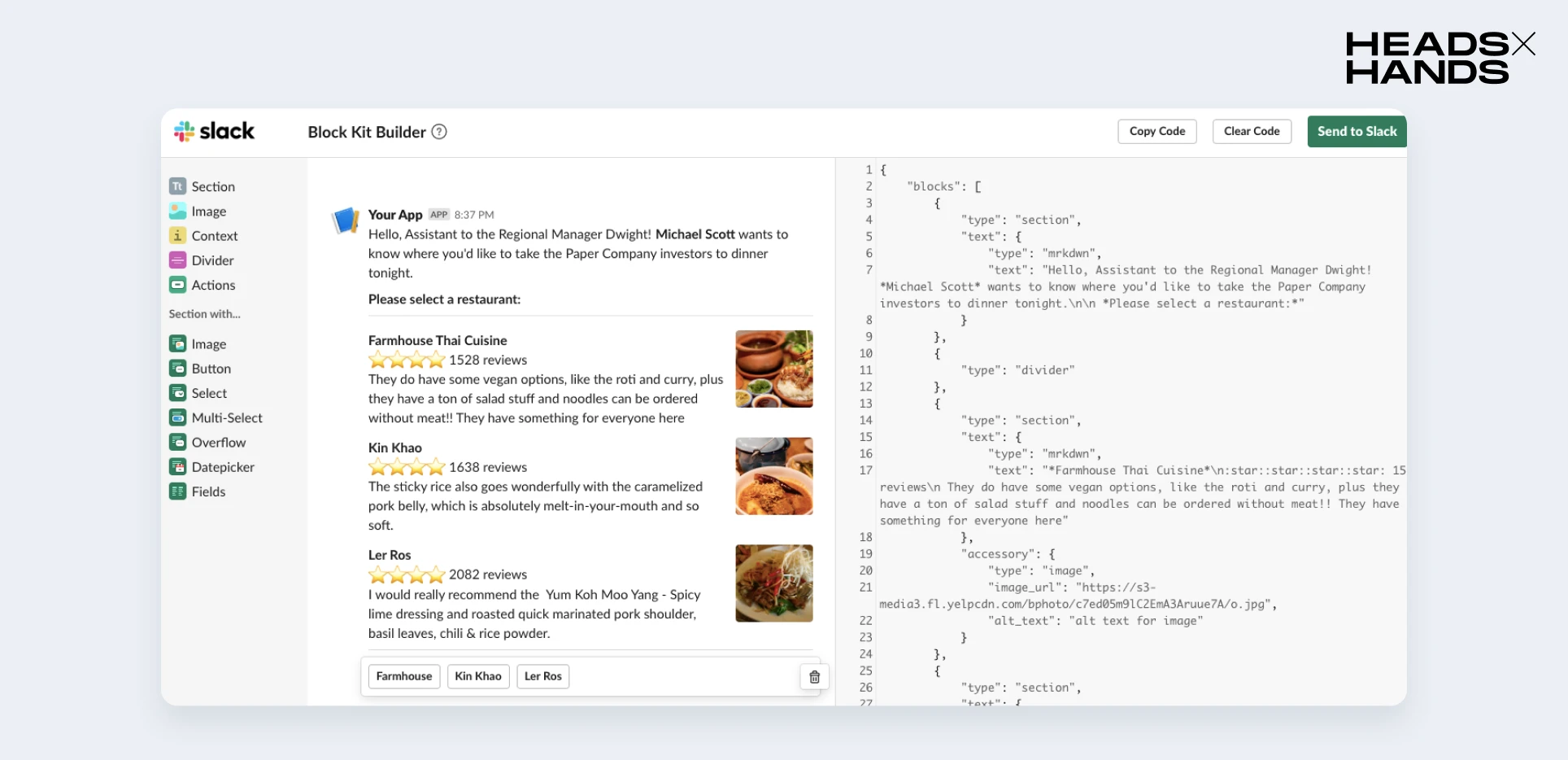The image size is (1568, 760).
Task: Click the 8:37 PM timestamp
Action: coord(474,215)
